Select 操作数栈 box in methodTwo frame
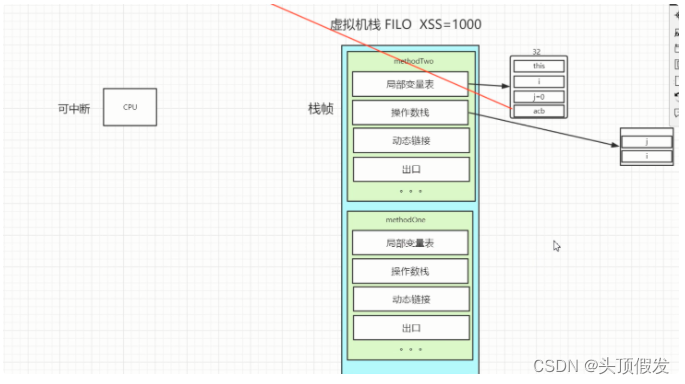 click(410, 113)
